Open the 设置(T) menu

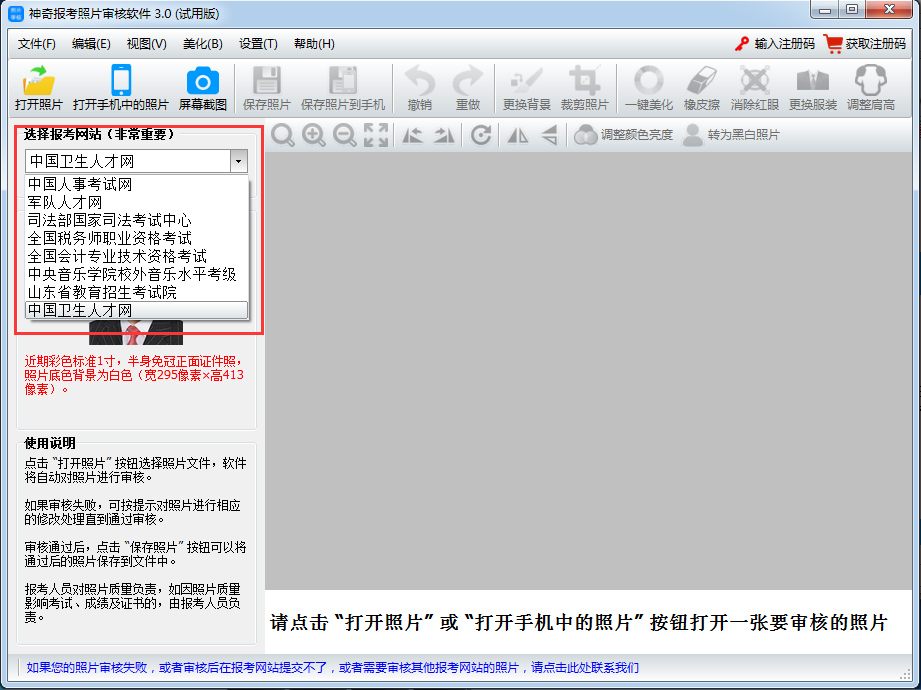tap(258, 44)
